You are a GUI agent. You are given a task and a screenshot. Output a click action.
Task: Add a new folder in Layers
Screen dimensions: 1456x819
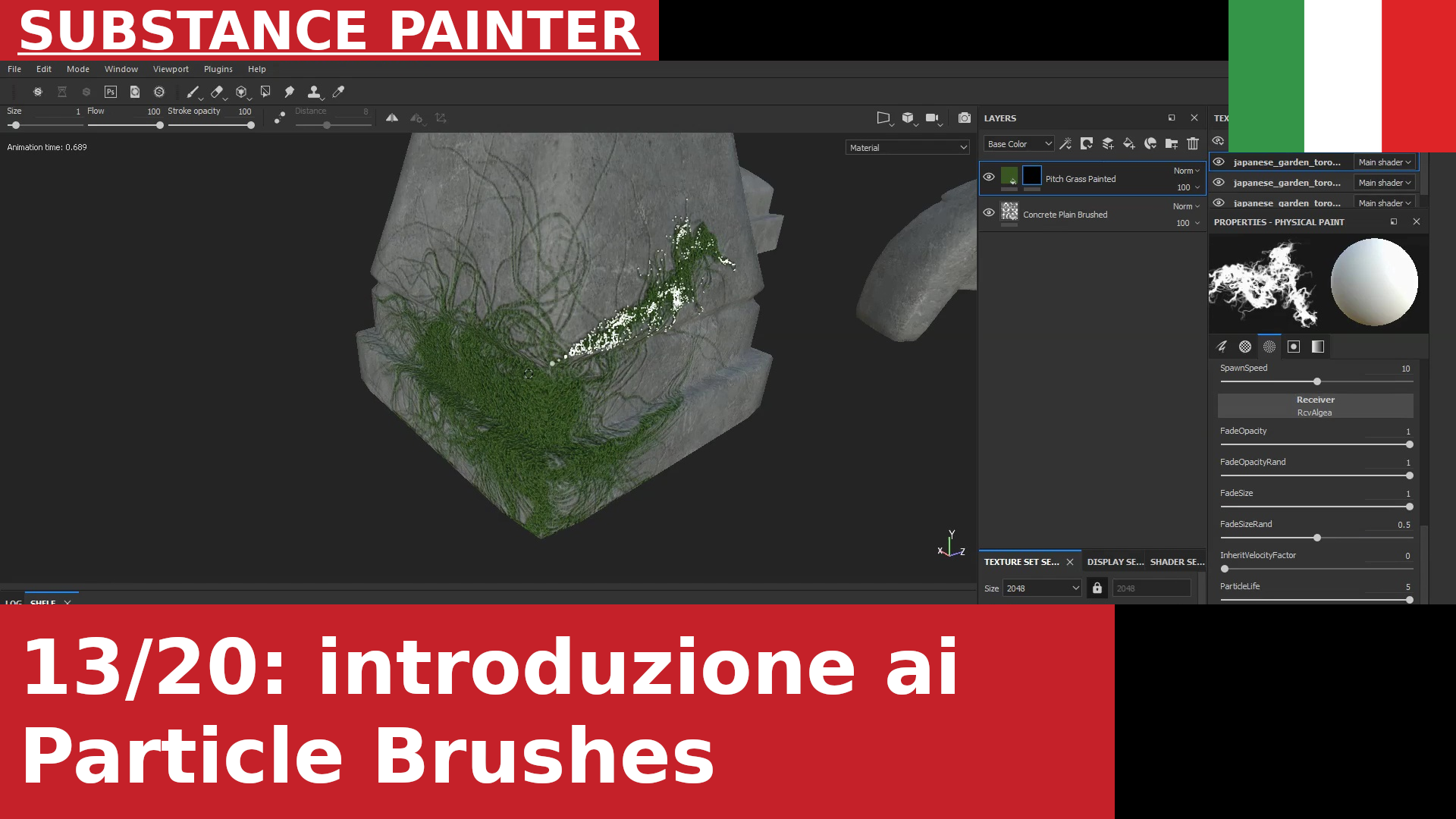tap(1172, 143)
